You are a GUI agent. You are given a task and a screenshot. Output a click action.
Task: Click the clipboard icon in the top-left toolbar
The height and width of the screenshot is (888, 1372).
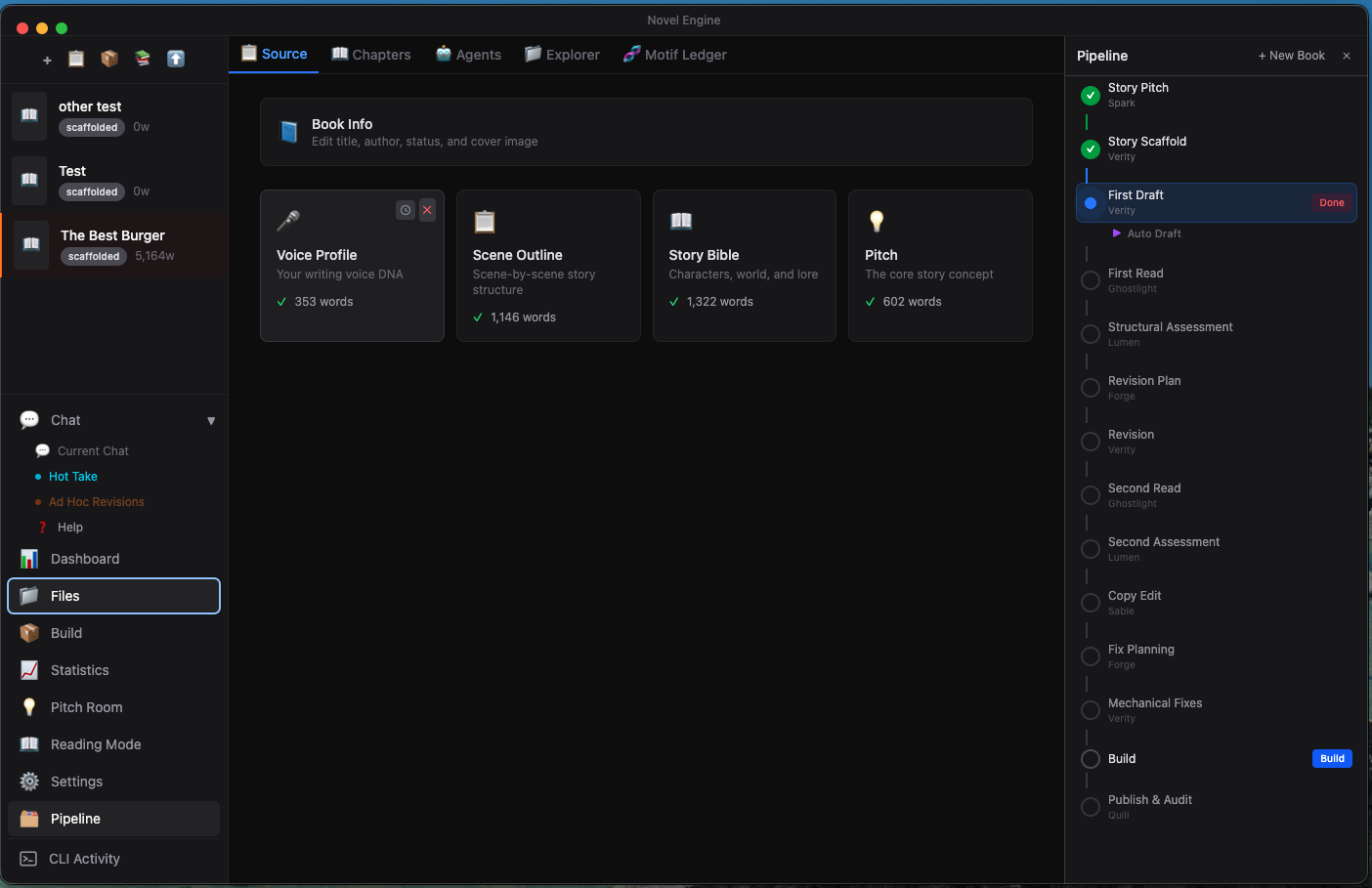point(76,59)
